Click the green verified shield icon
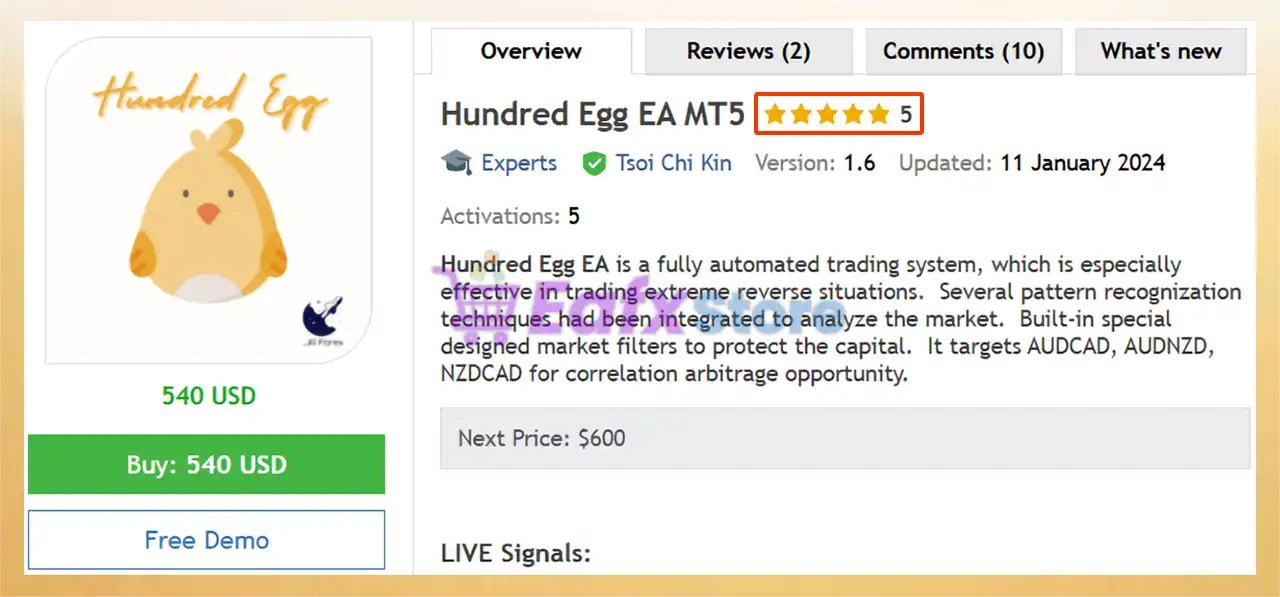1280x597 pixels. pos(595,164)
